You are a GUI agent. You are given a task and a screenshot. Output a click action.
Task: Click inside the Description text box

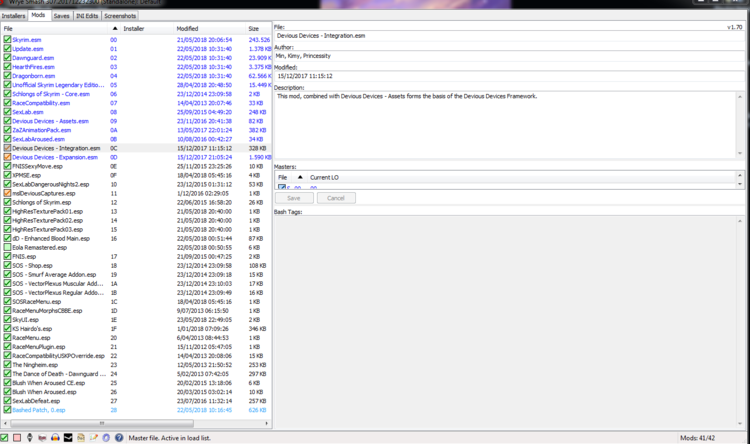pos(505,125)
